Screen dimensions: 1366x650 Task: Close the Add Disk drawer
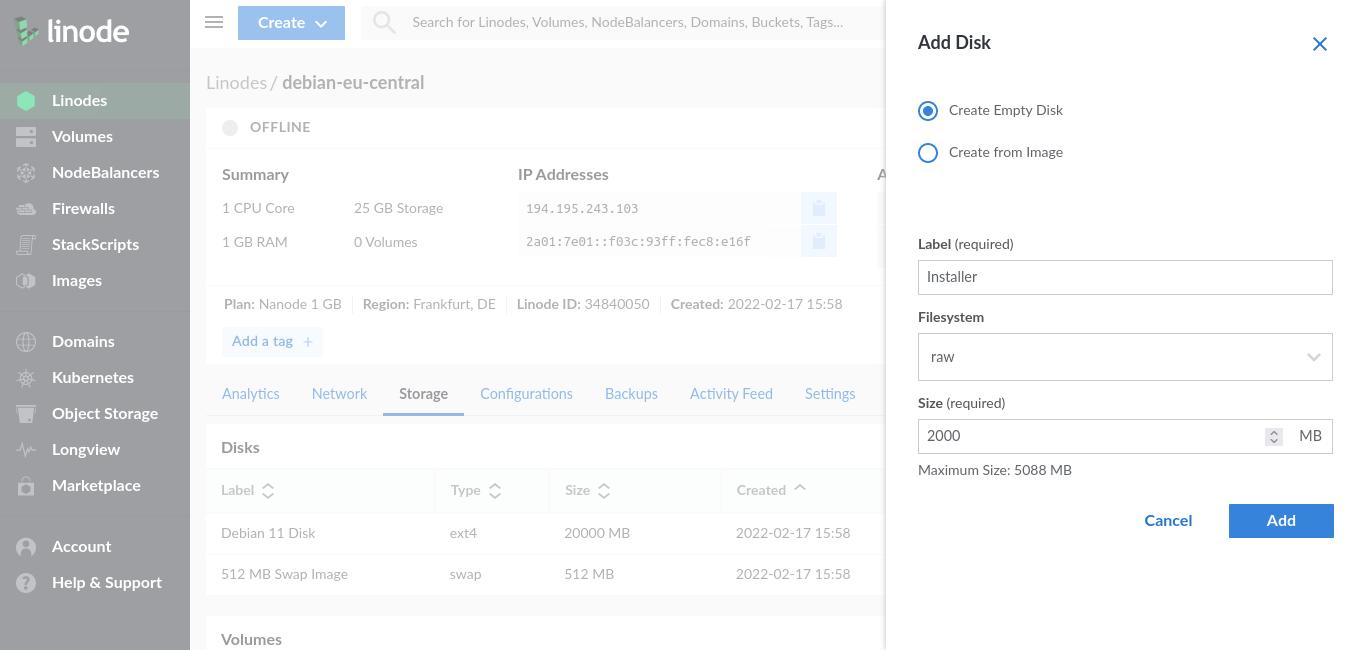(1320, 44)
